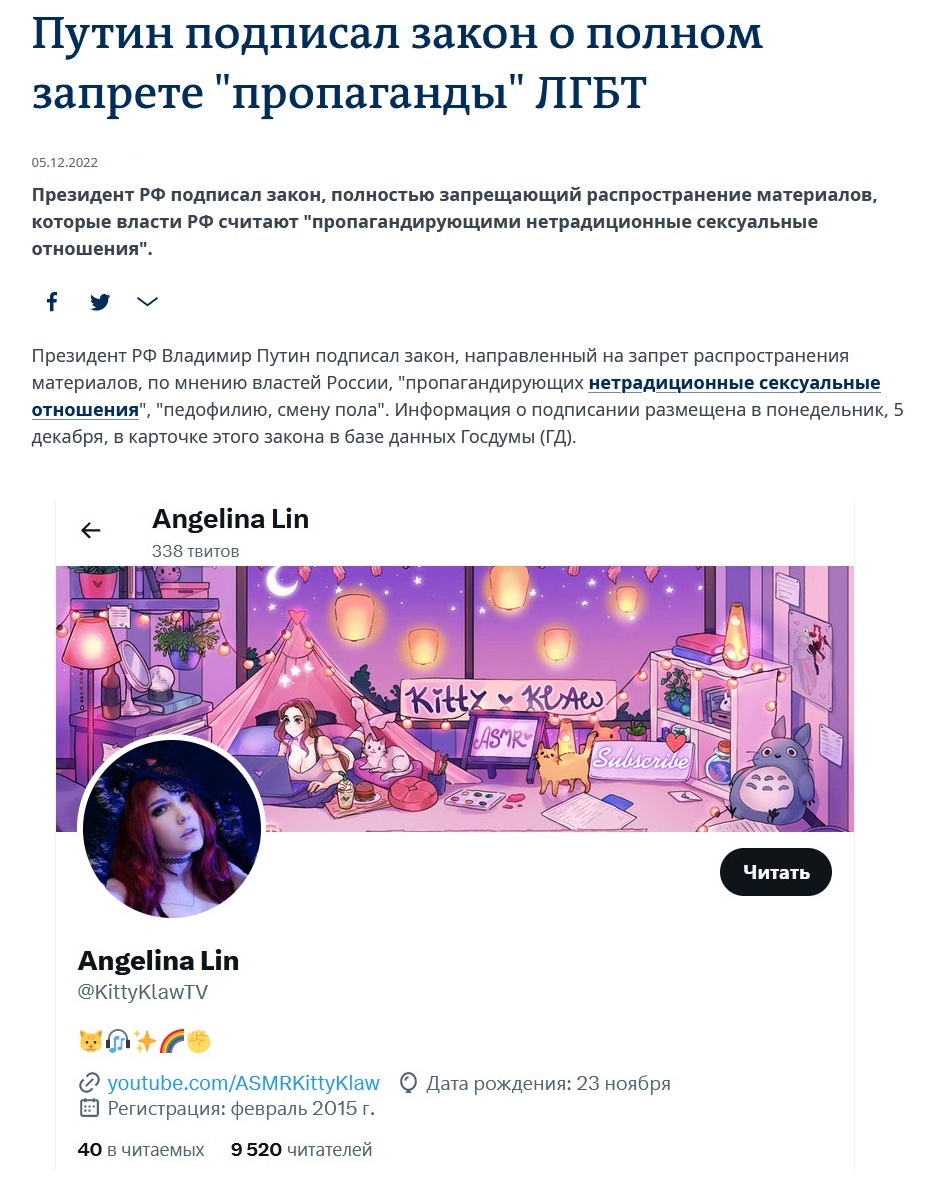Click the link chain icon beside YouTube URL

[x=89, y=1083]
